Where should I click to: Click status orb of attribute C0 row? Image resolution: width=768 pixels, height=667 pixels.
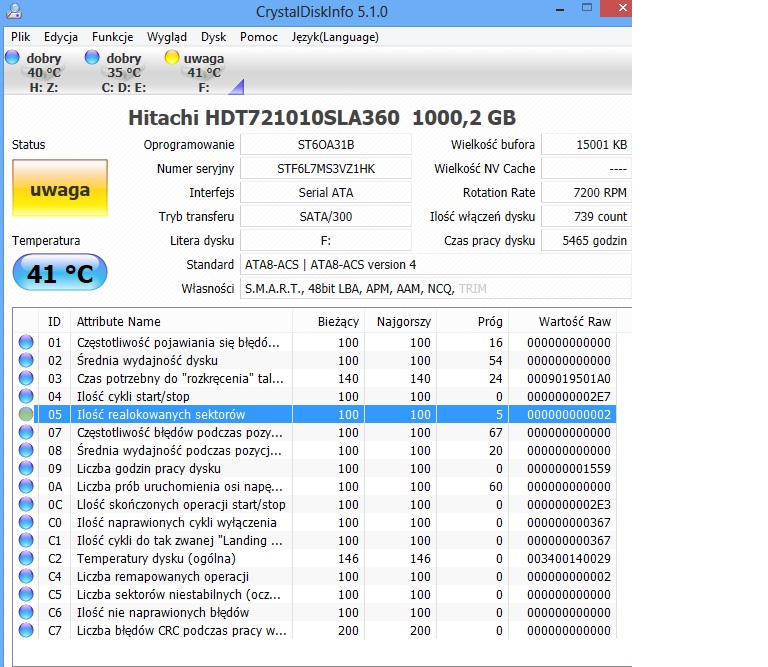click(26, 522)
